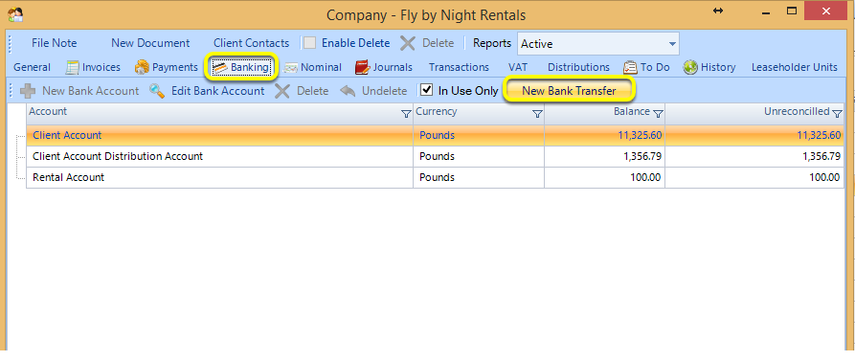855x361 pixels.
Task: Click the Account column header
Action: [220, 113]
